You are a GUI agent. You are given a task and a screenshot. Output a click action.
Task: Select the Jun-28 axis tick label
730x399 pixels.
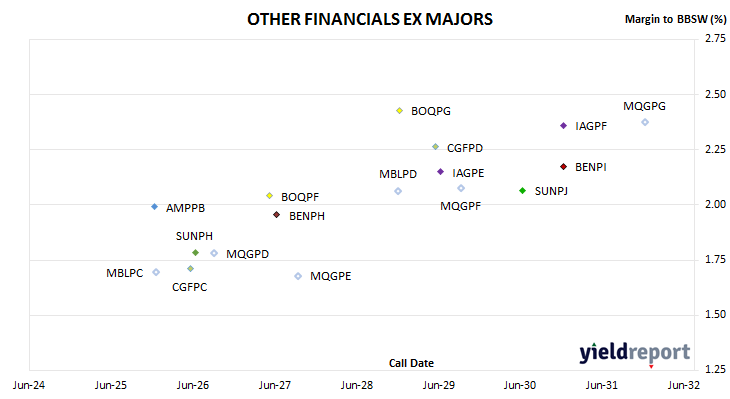[x=357, y=385]
